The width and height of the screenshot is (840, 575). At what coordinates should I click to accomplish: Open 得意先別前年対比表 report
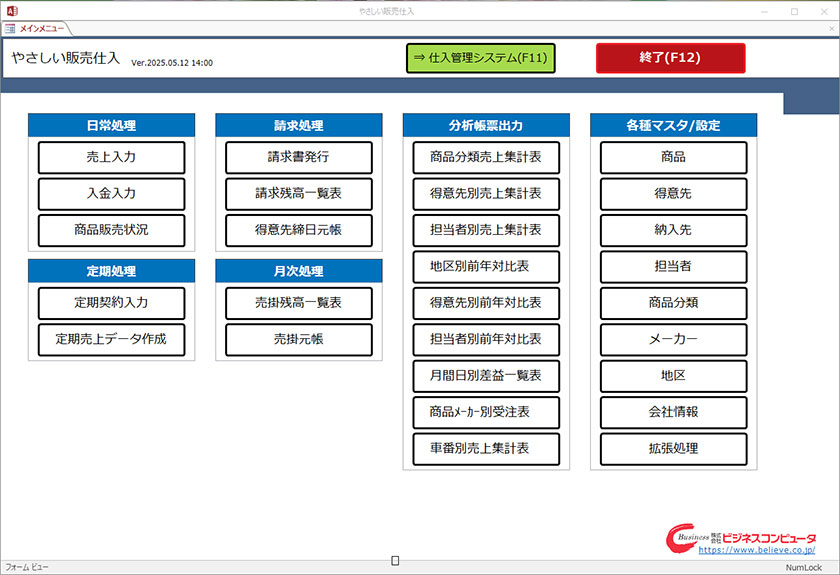click(486, 303)
